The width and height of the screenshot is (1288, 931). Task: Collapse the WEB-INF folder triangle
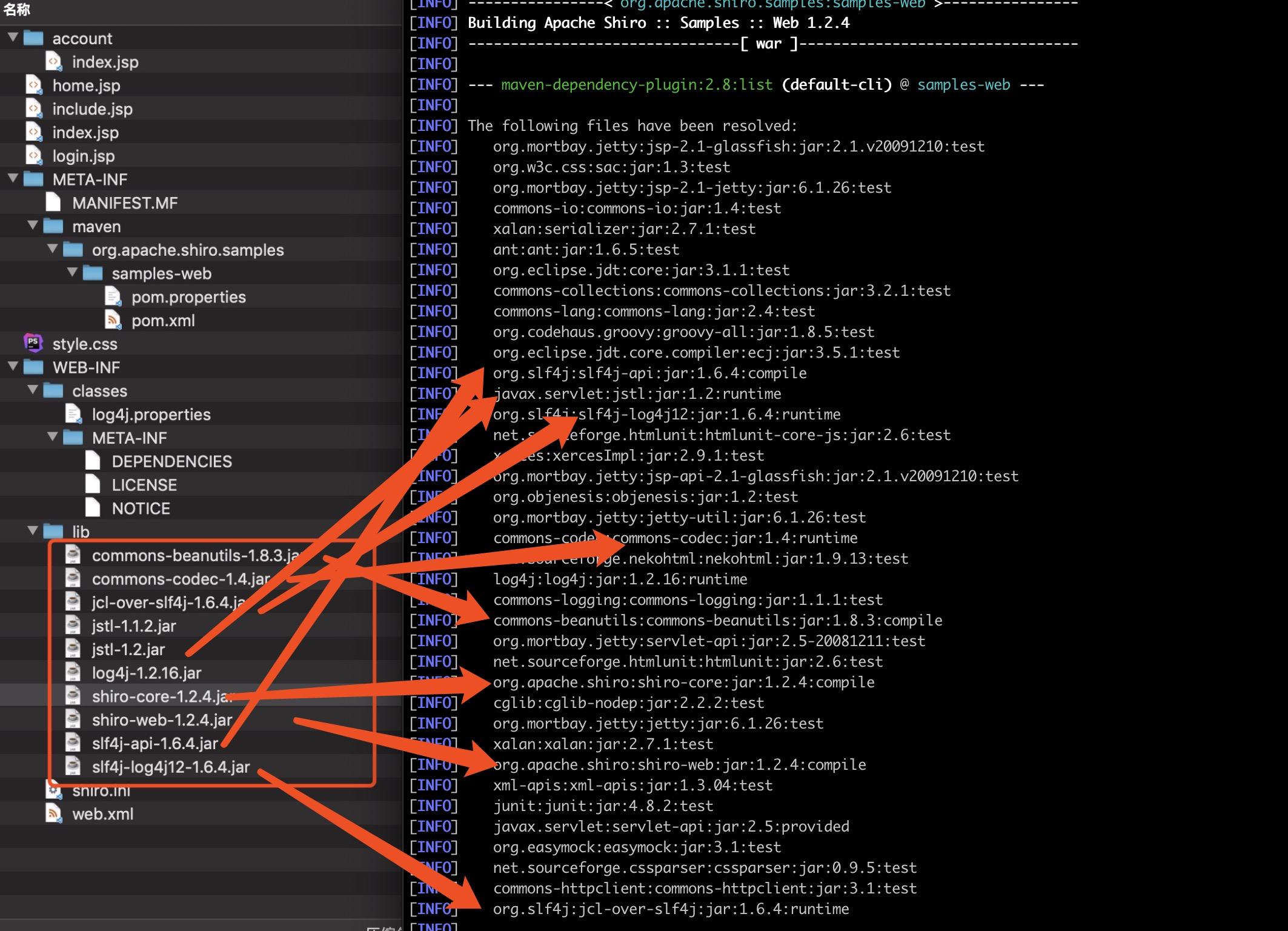pyautogui.click(x=13, y=367)
